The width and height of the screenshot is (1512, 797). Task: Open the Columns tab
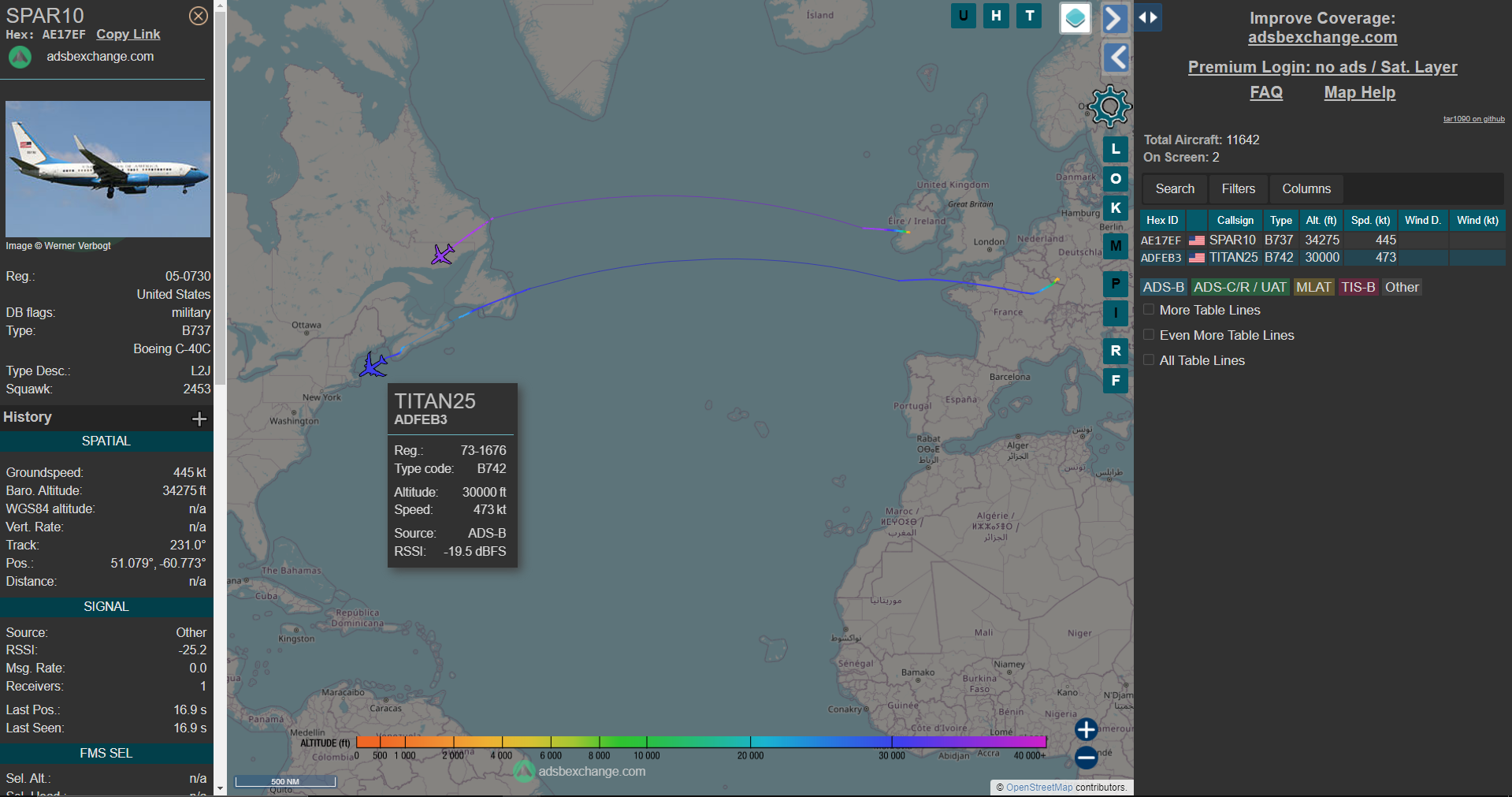pyautogui.click(x=1306, y=189)
